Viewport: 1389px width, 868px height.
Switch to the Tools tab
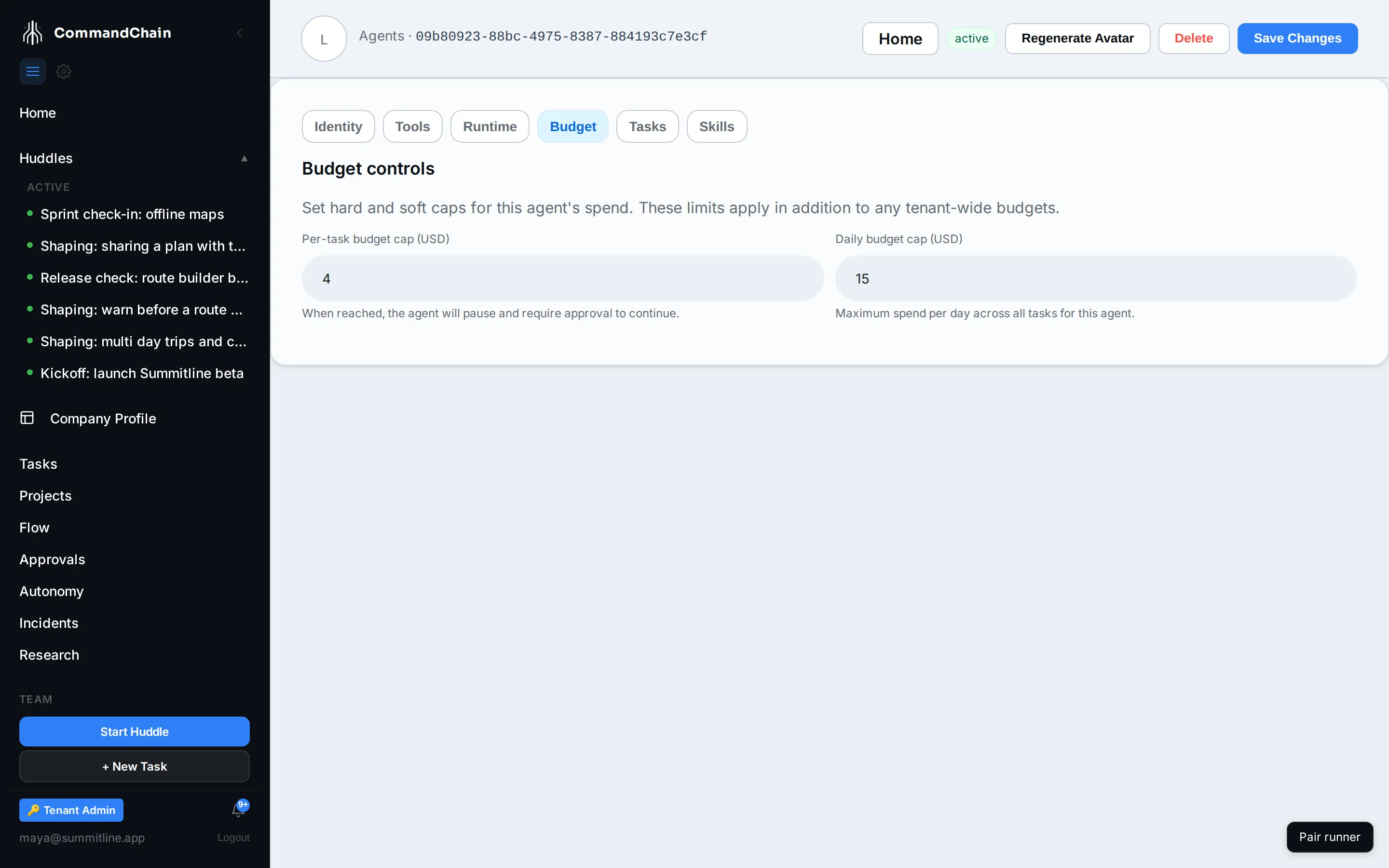[x=412, y=126]
